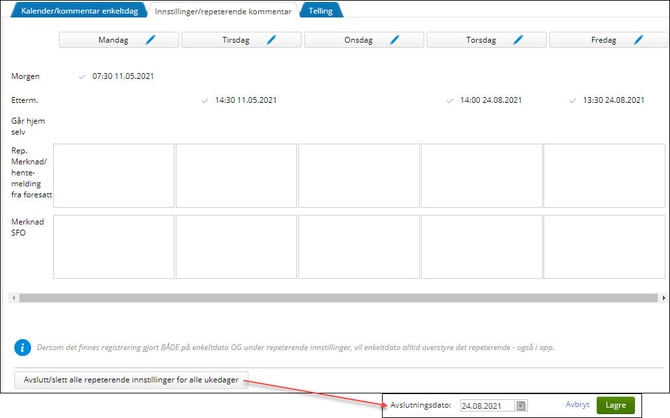Open the Telling tab
The image size is (670, 418).
tap(320, 11)
